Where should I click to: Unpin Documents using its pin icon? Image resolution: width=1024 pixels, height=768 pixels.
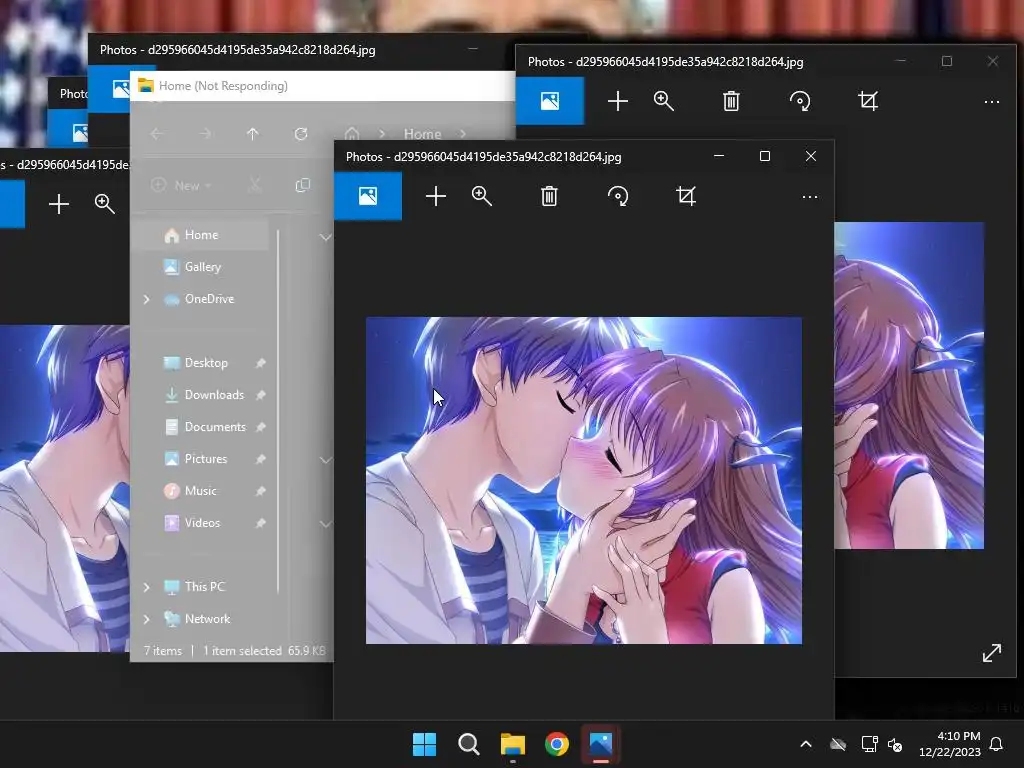261,427
